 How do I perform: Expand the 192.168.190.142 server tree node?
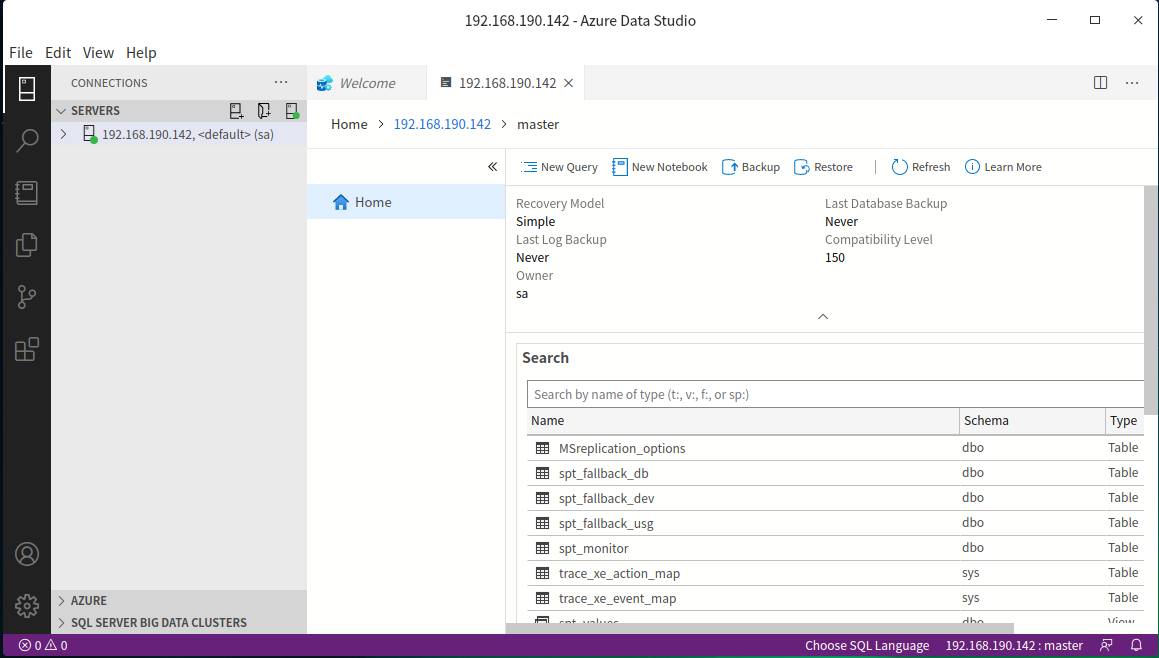coord(63,133)
